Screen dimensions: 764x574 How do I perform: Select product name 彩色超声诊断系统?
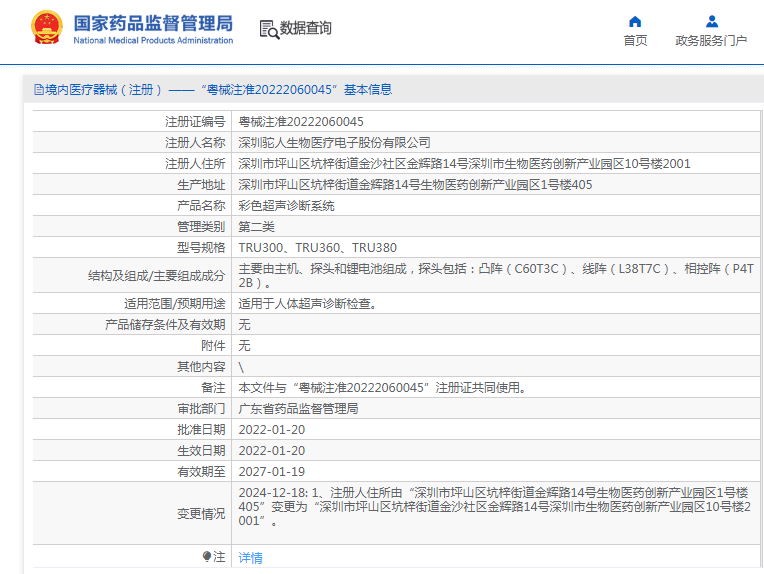point(286,206)
